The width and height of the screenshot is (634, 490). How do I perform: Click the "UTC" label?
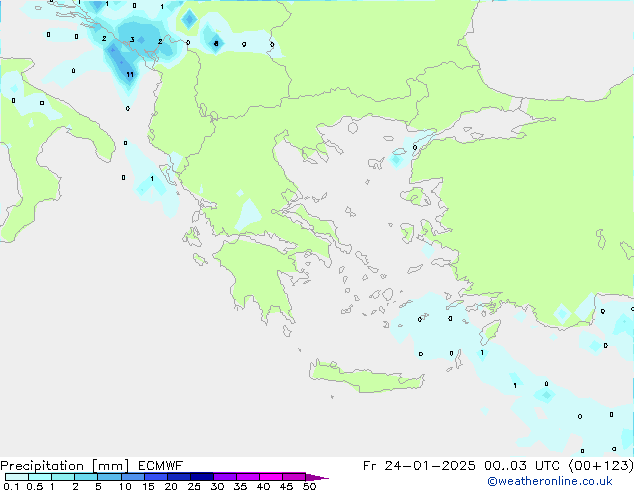tap(547, 466)
